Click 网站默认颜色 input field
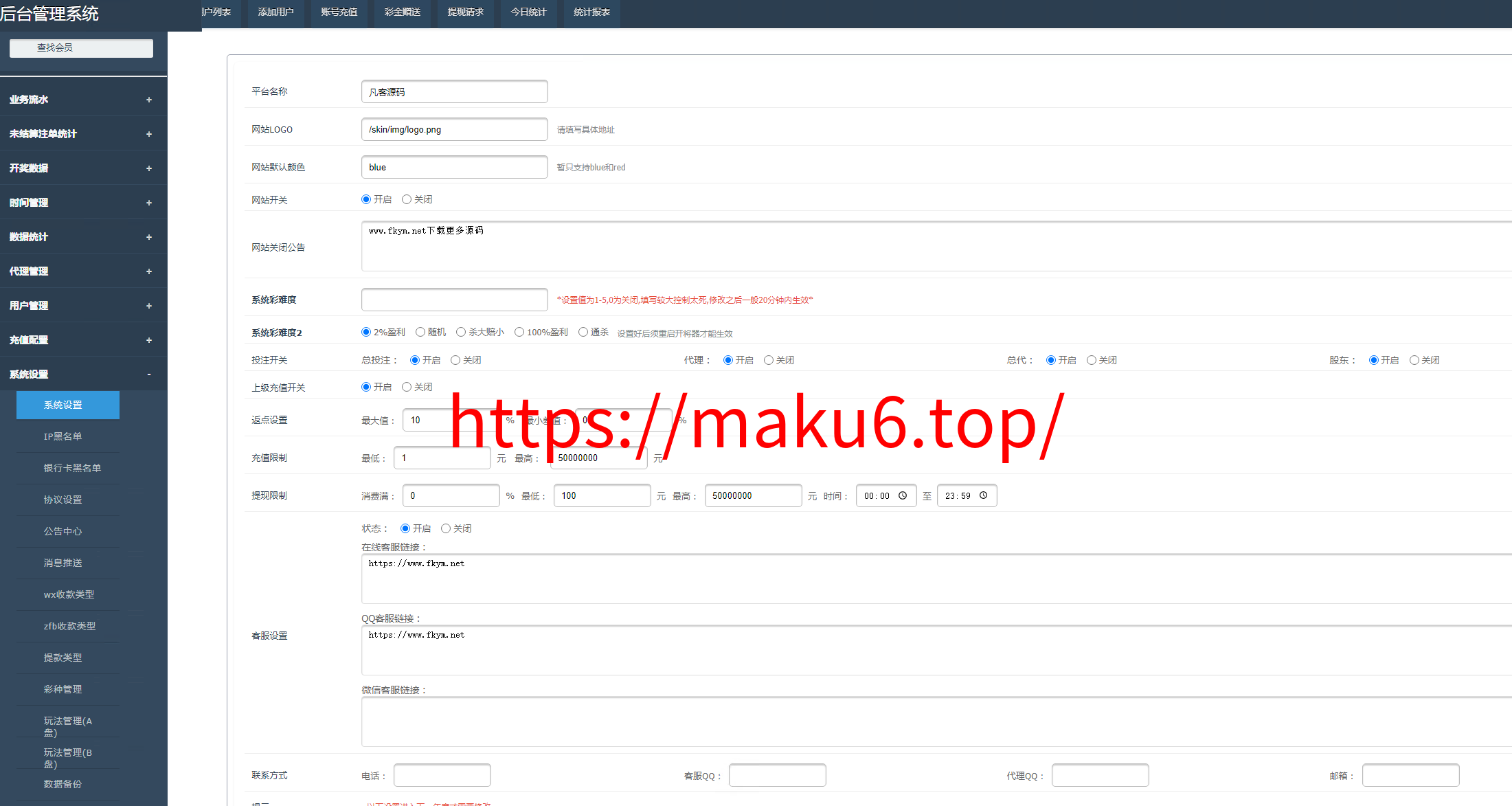The height and width of the screenshot is (806, 1512). [455, 168]
